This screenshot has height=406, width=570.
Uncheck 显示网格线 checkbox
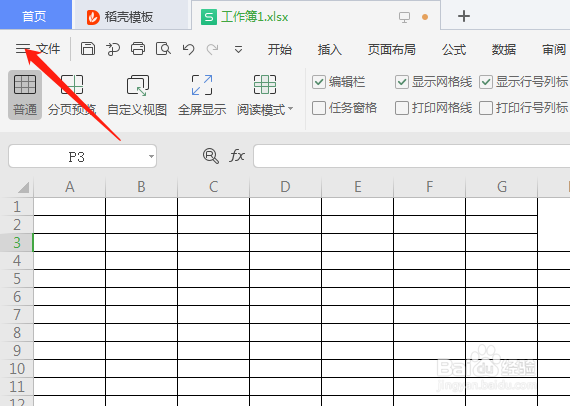[x=402, y=82]
